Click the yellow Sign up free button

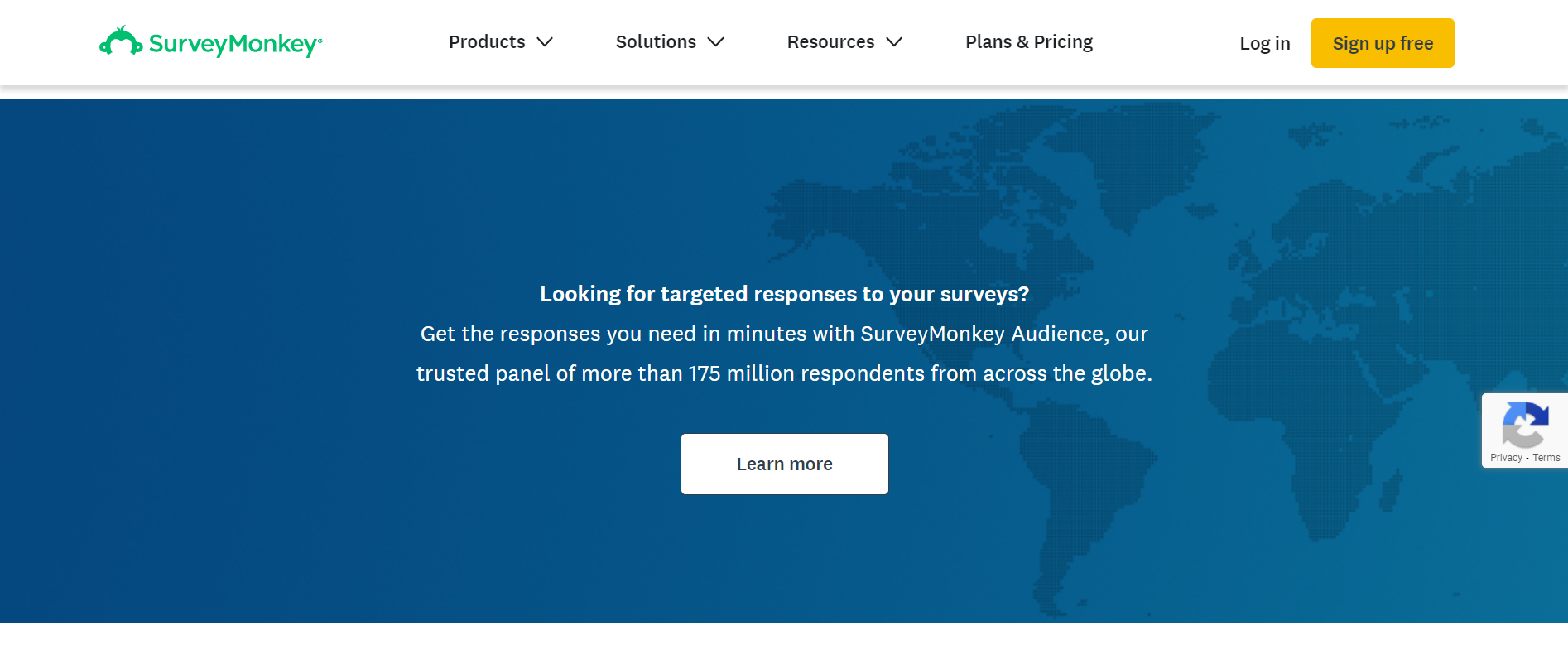pyautogui.click(x=1382, y=42)
